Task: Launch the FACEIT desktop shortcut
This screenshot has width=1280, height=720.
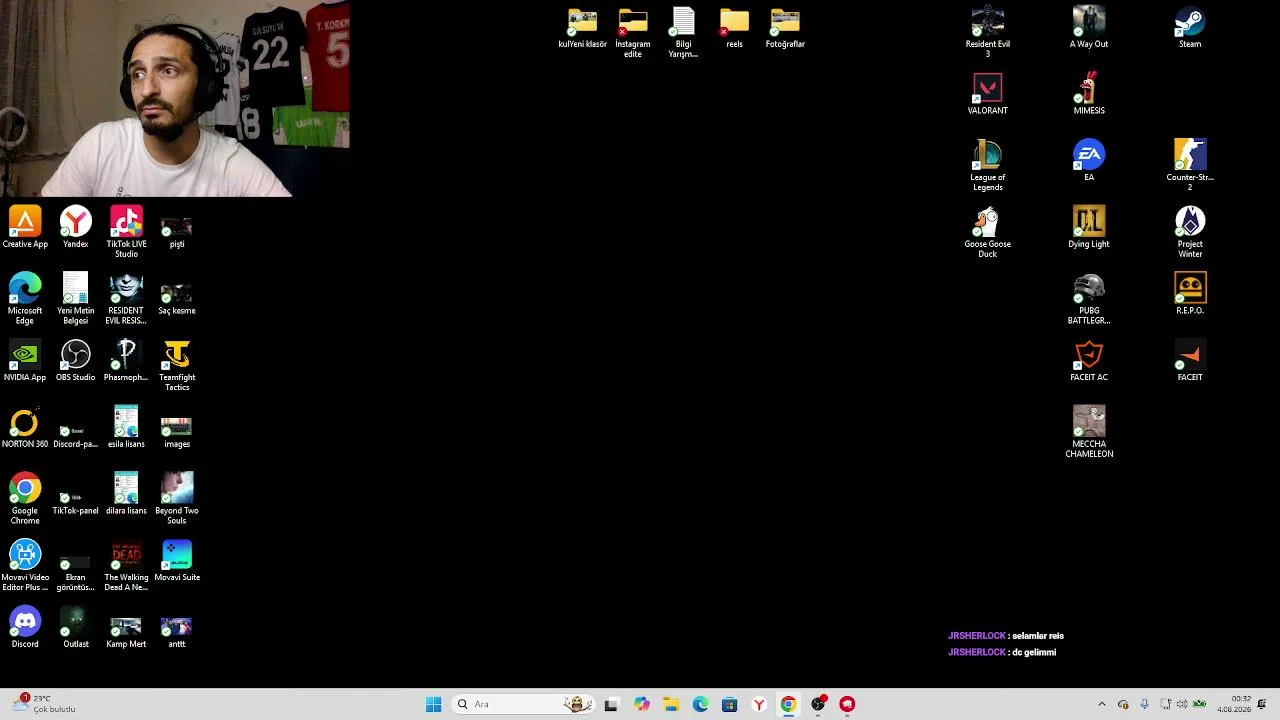Action: point(1190,360)
